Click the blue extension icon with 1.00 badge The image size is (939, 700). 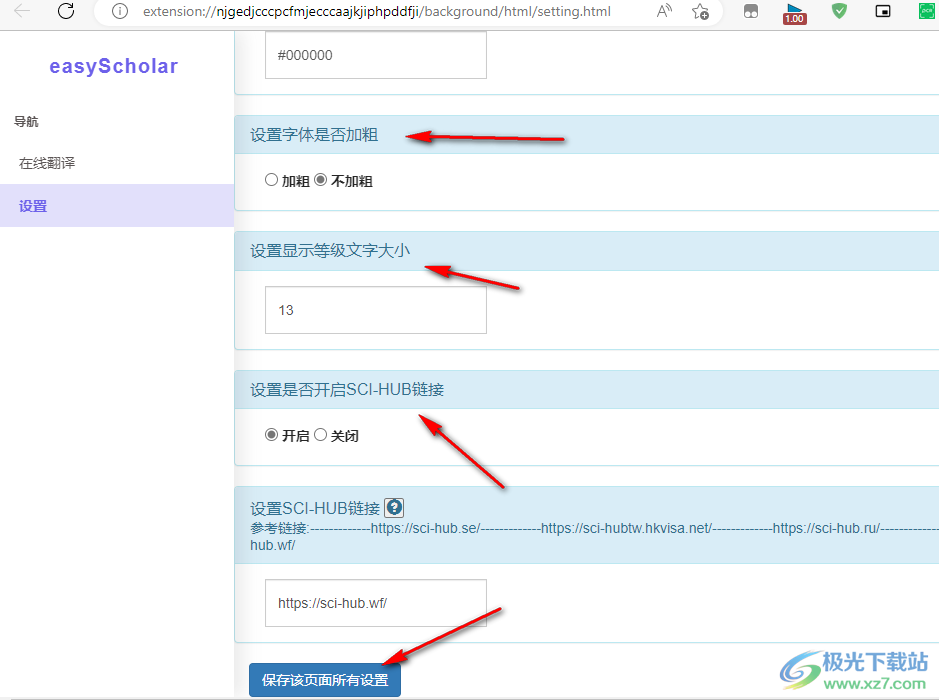pos(795,13)
